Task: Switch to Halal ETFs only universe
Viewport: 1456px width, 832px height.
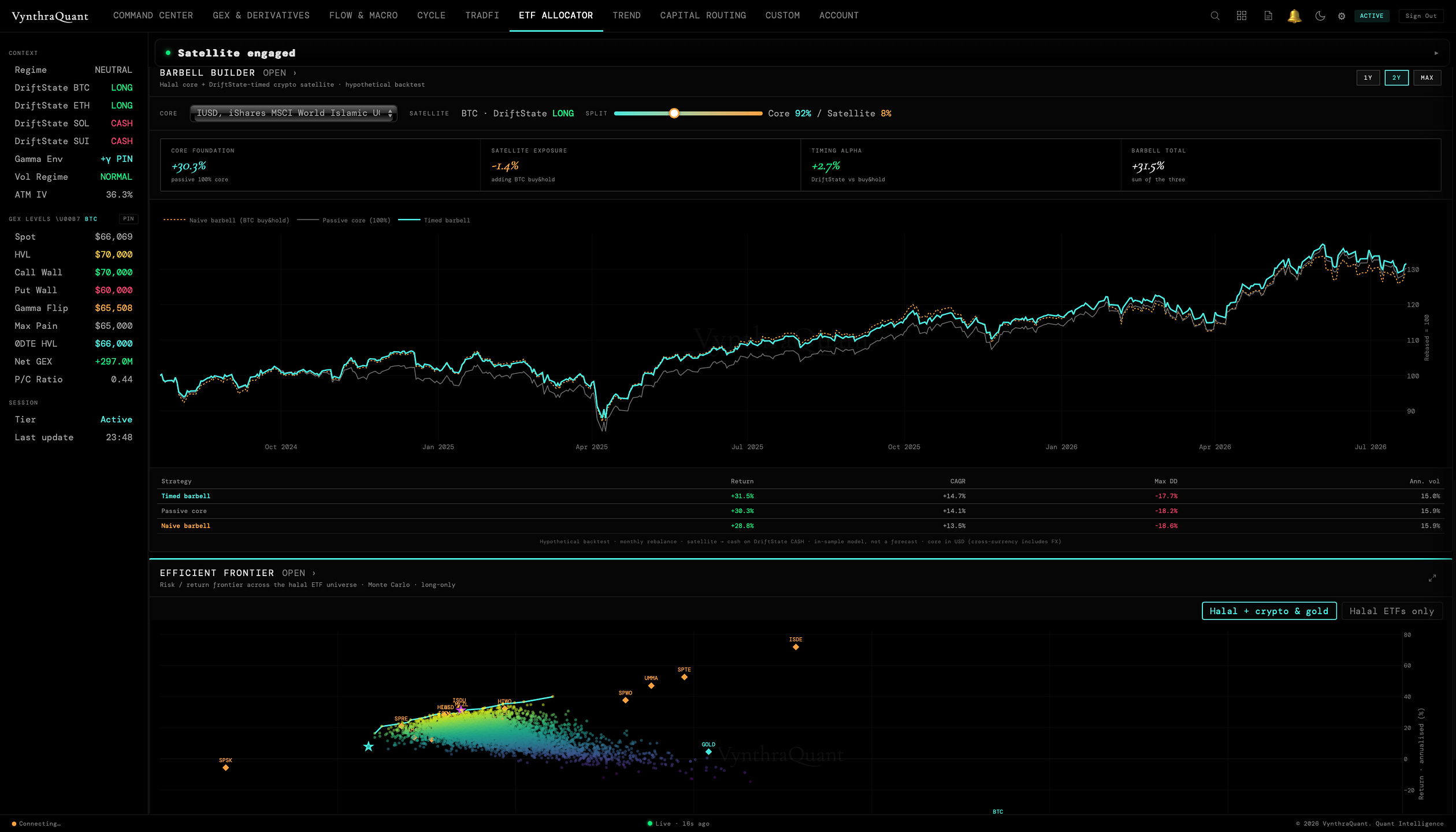Action: click(1391, 611)
